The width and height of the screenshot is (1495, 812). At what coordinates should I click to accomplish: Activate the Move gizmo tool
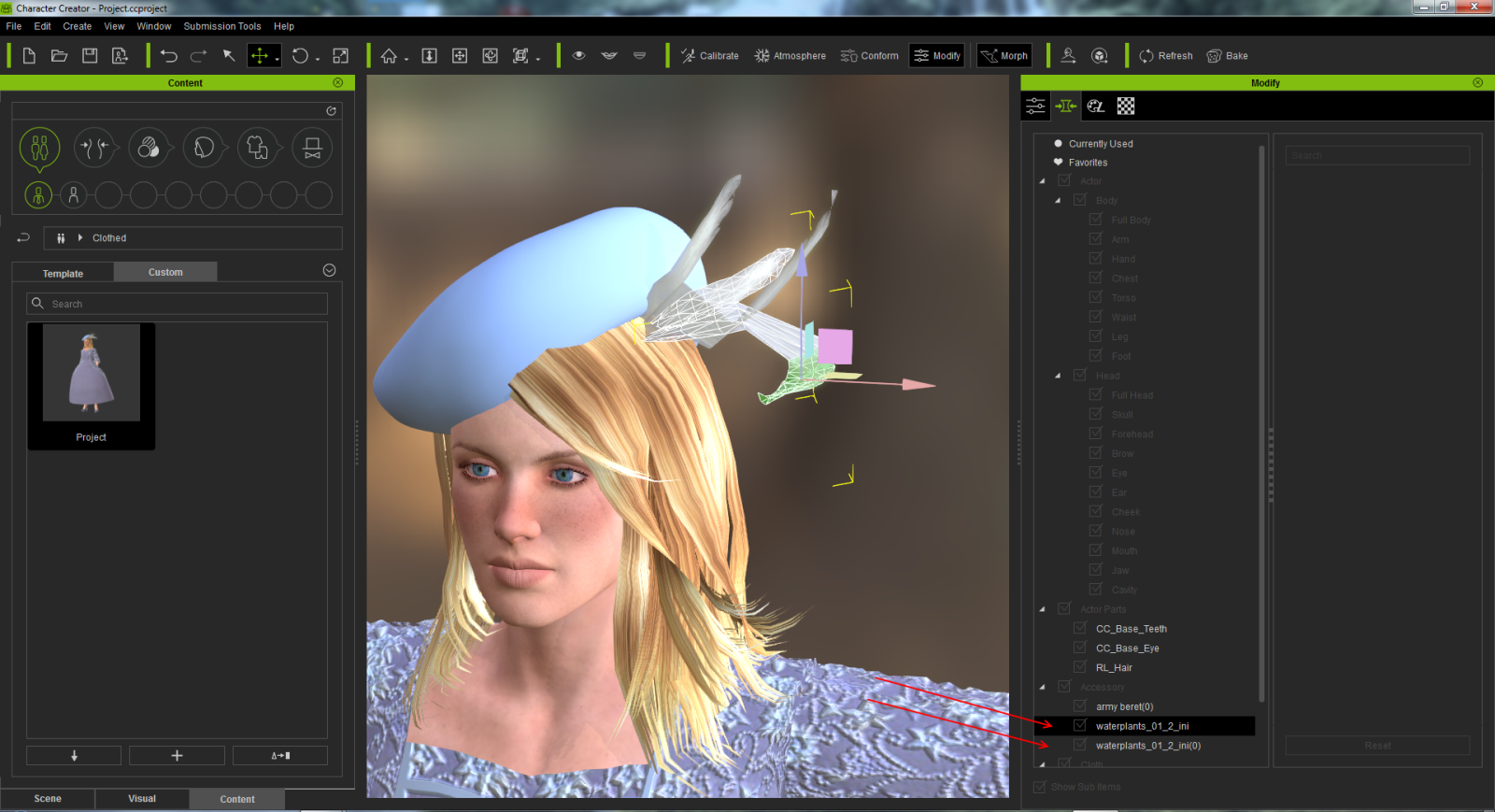(x=260, y=56)
